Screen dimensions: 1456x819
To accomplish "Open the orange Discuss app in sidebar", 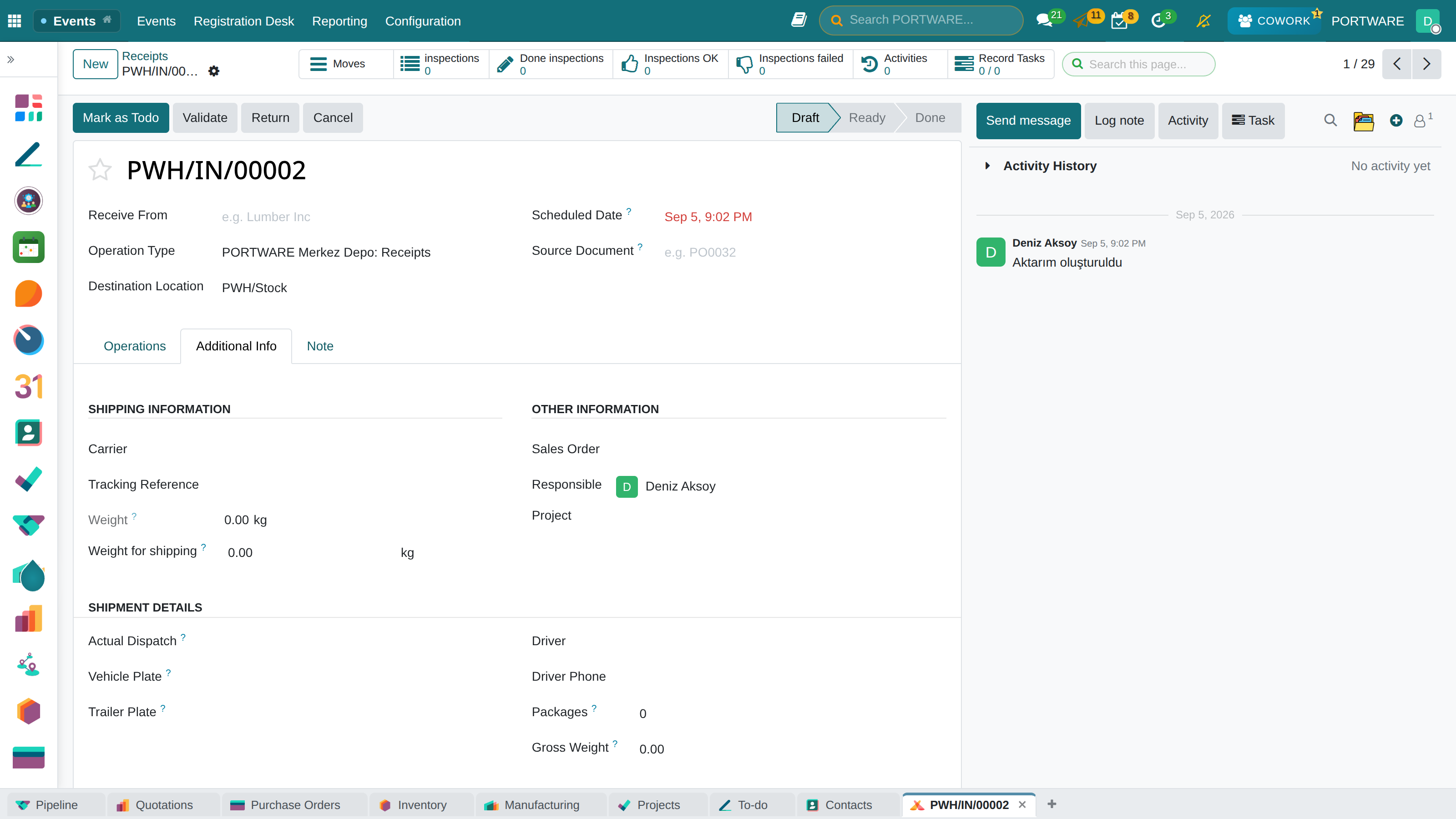I will (x=28, y=294).
